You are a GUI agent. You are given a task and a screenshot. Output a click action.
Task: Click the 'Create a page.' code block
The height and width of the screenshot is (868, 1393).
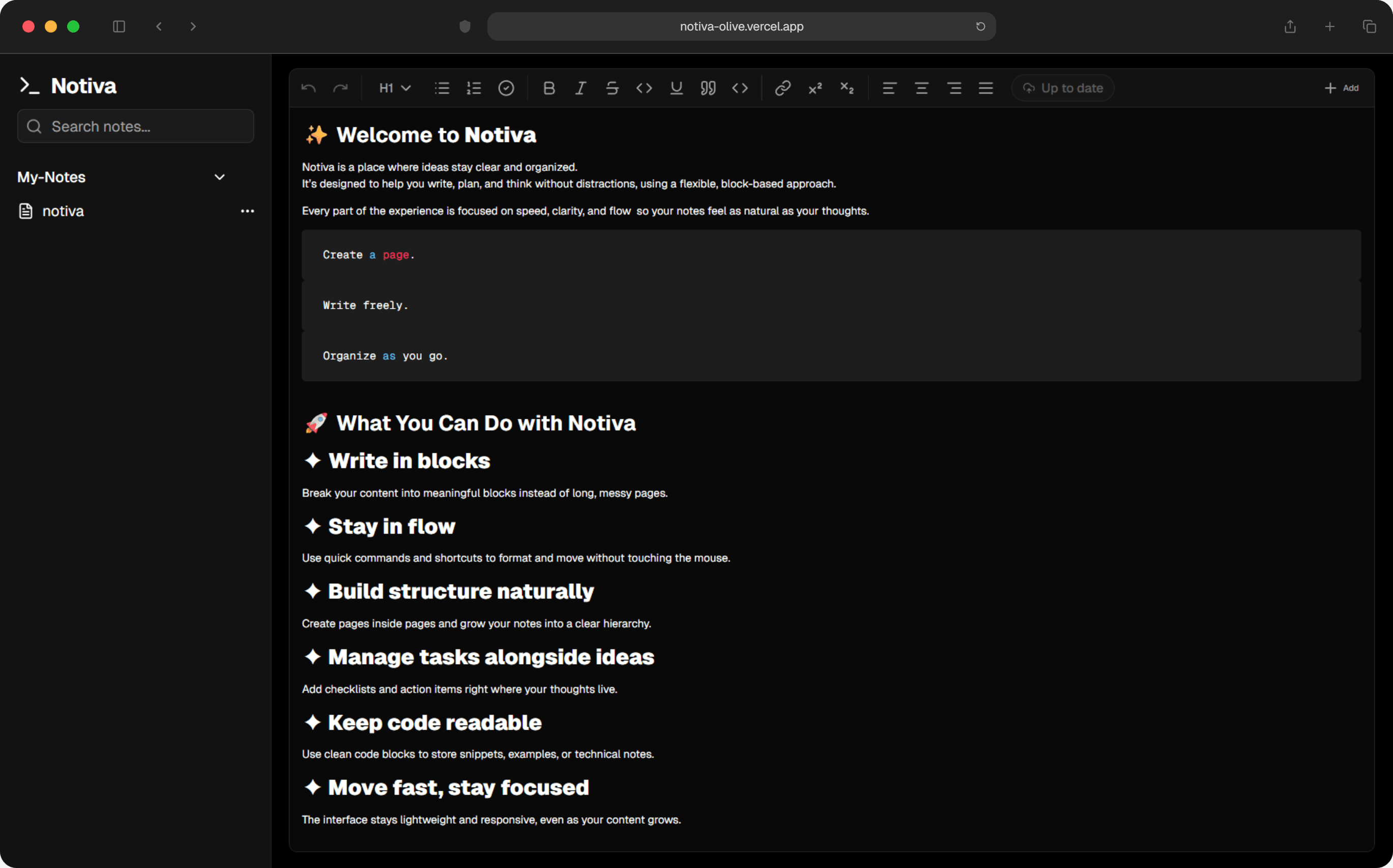point(831,255)
